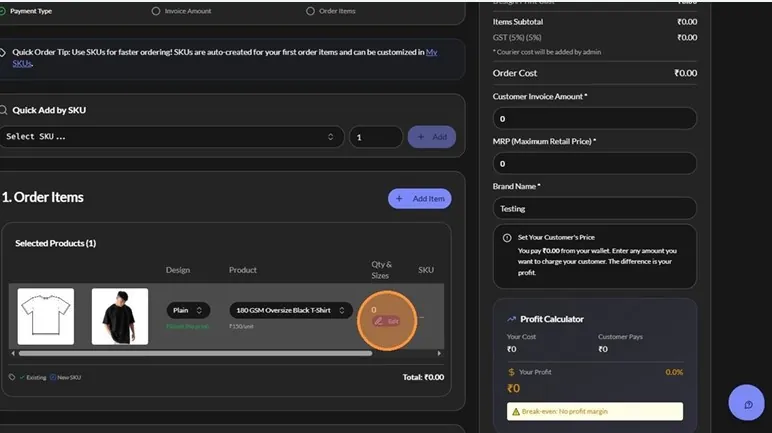Screen dimensions: 772x433
Task: Click the Break-even: No profit margin notice
Action: 595,411
